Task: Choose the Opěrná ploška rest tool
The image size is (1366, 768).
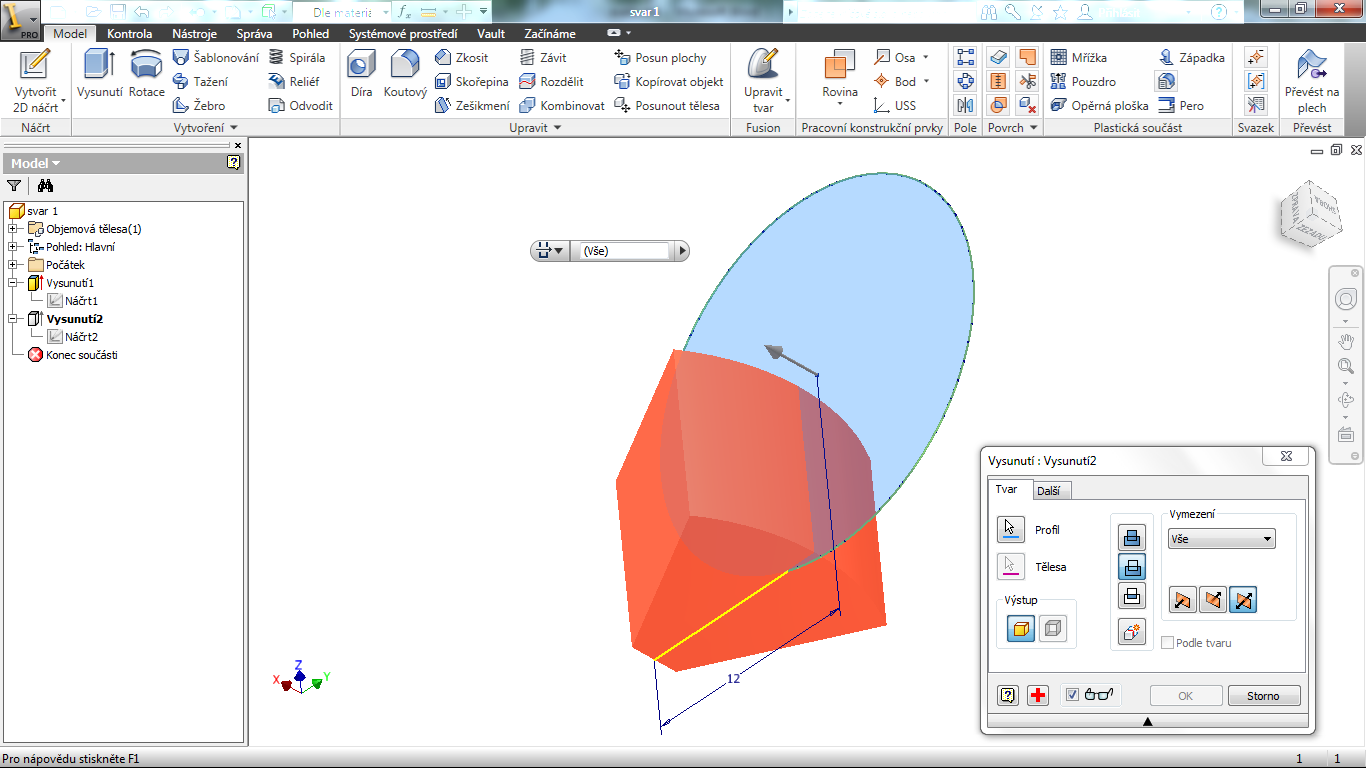Action: coord(1098,105)
